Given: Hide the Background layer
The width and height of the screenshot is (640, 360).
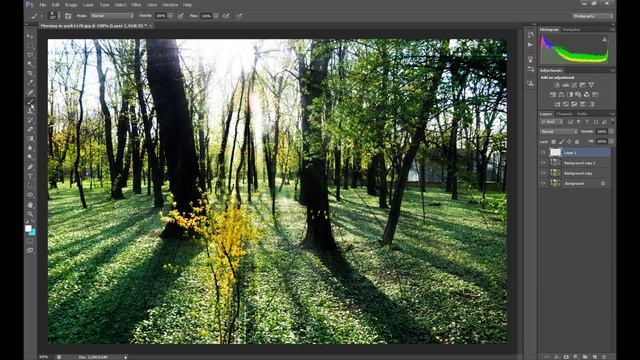Looking at the screenshot, I should (x=543, y=184).
